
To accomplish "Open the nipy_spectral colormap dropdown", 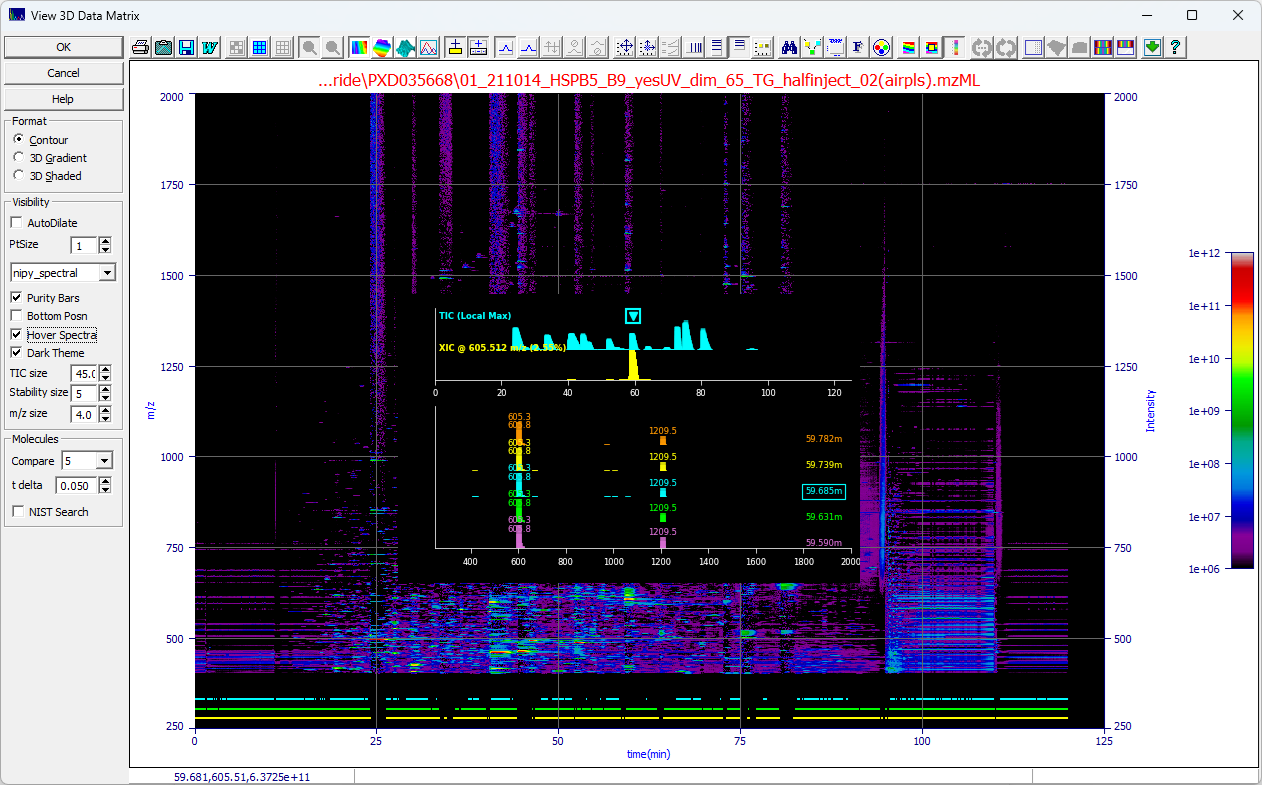I will 108,271.
